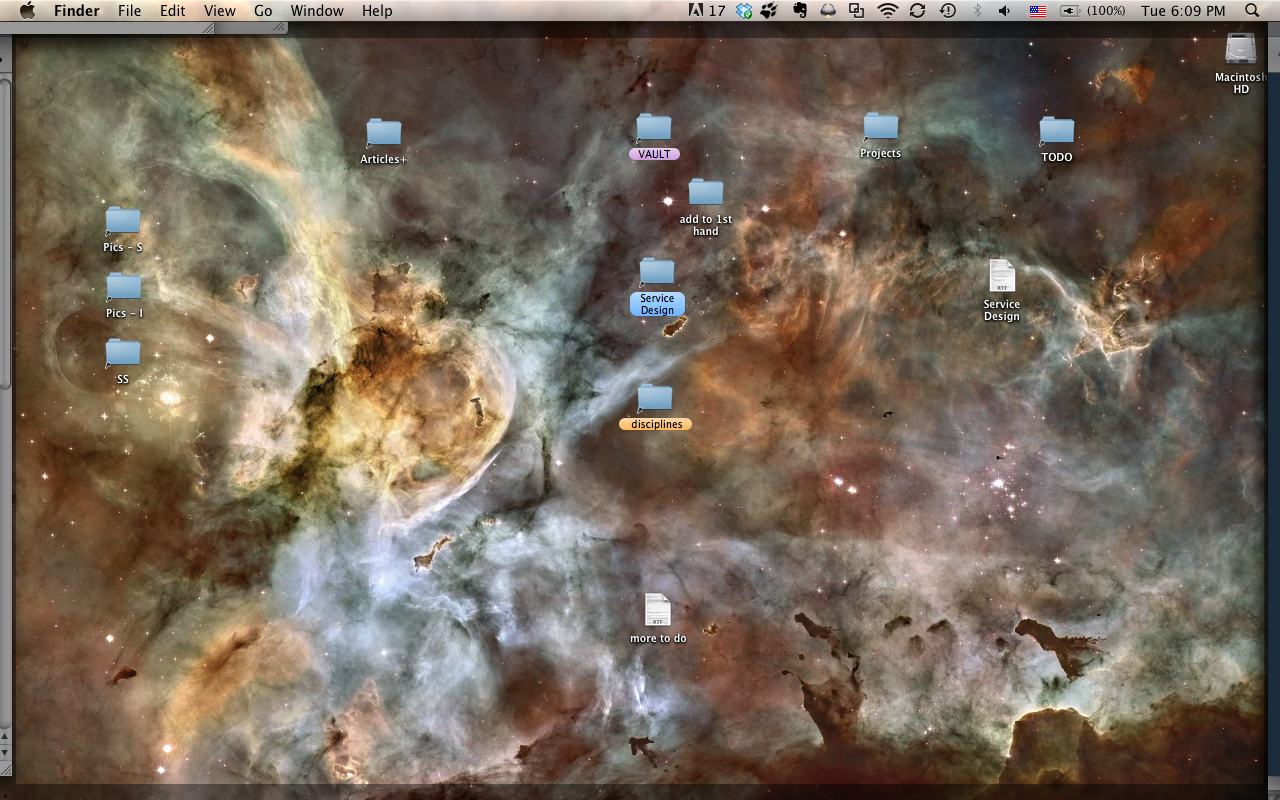The image size is (1280, 800).
Task: Open the Time Machine status menu
Action: [948, 11]
